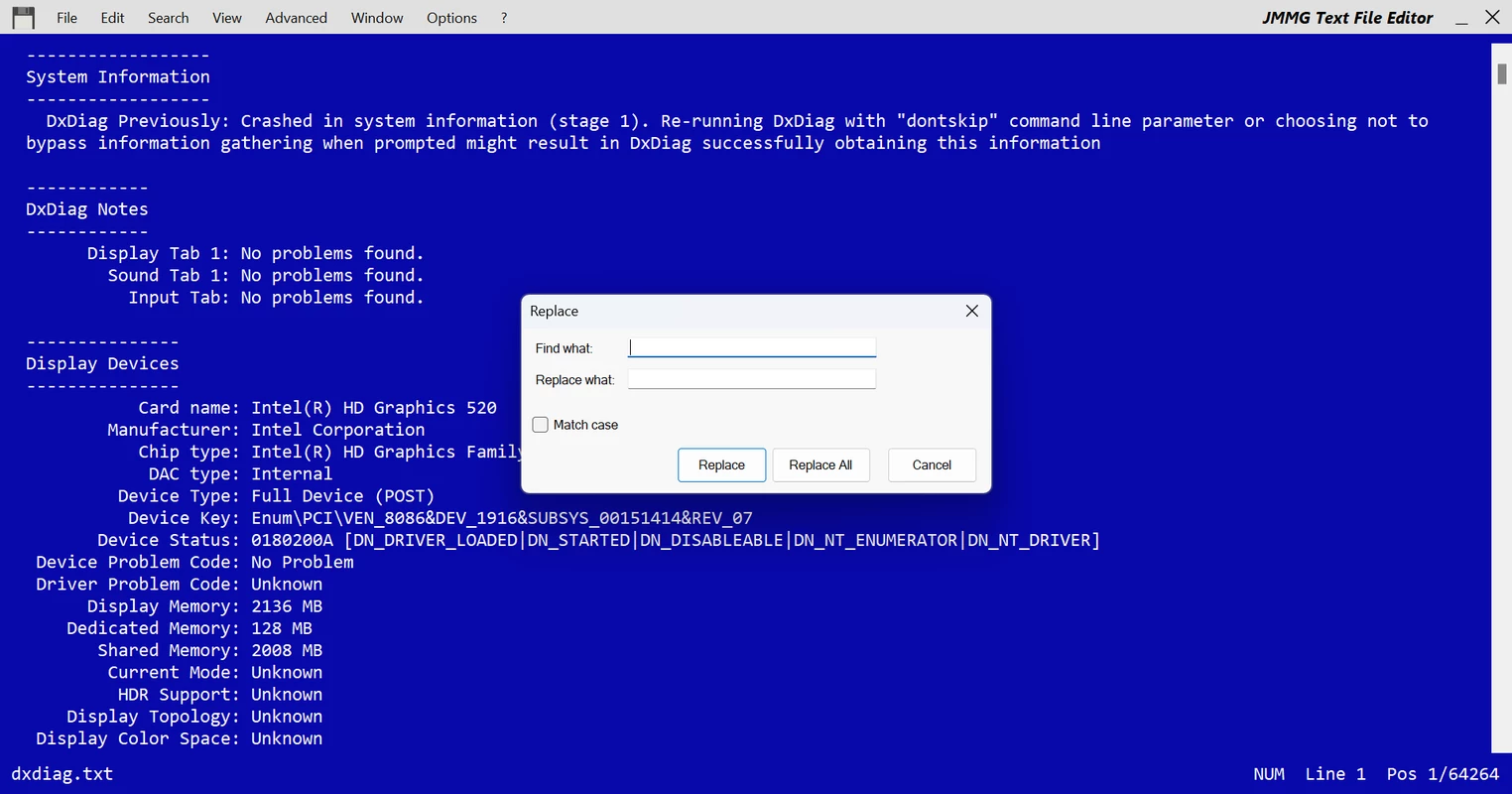Viewport: 1512px width, 794px height.
Task: Click the floppy disk save icon
Action: [x=23, y=17]
